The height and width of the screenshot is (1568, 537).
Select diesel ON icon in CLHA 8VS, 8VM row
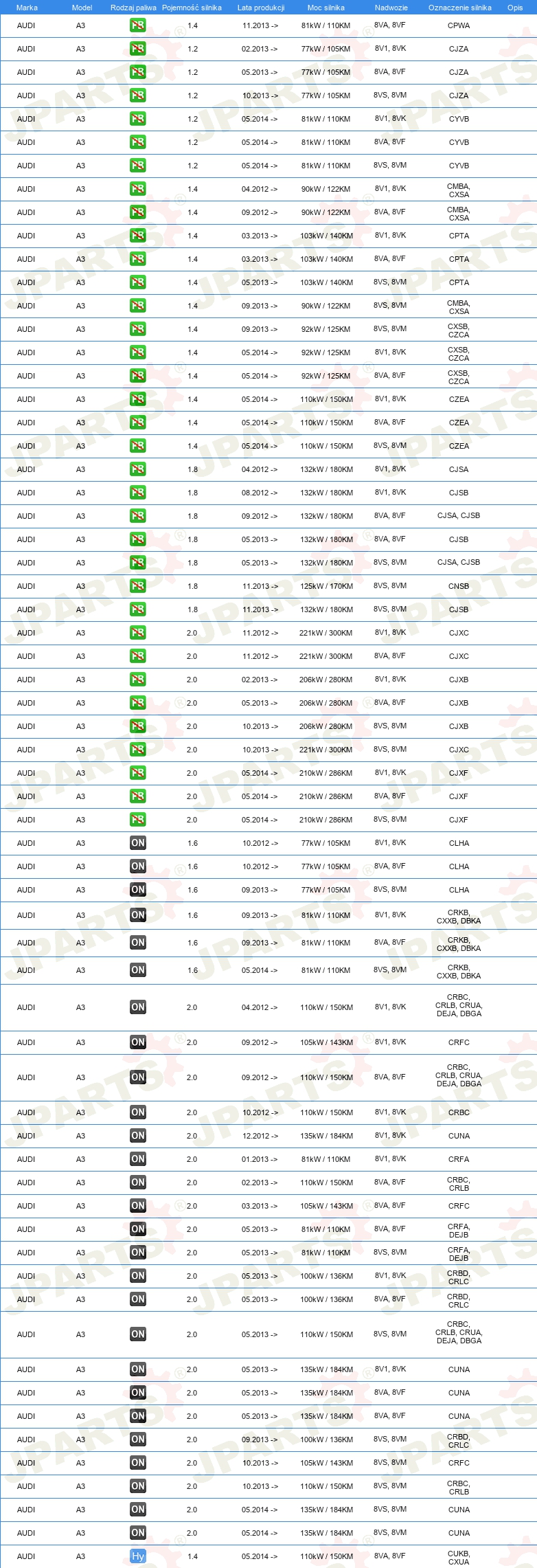[x=137, y=890]
